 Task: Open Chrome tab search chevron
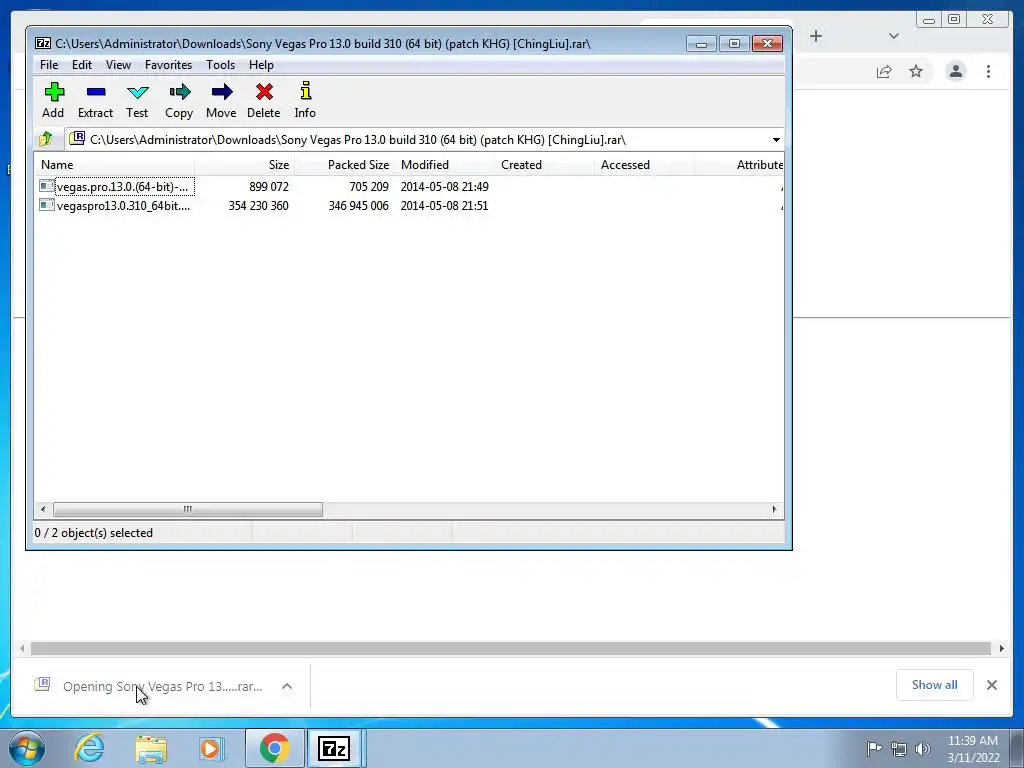click(893, 36)
